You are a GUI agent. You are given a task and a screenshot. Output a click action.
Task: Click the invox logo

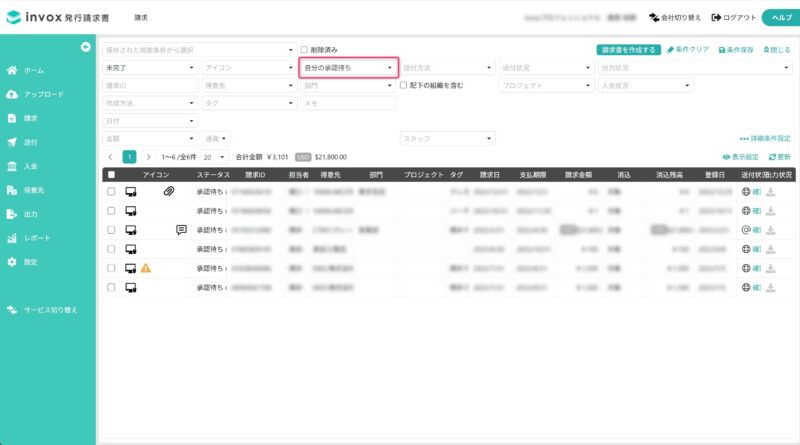pos(58,17)
